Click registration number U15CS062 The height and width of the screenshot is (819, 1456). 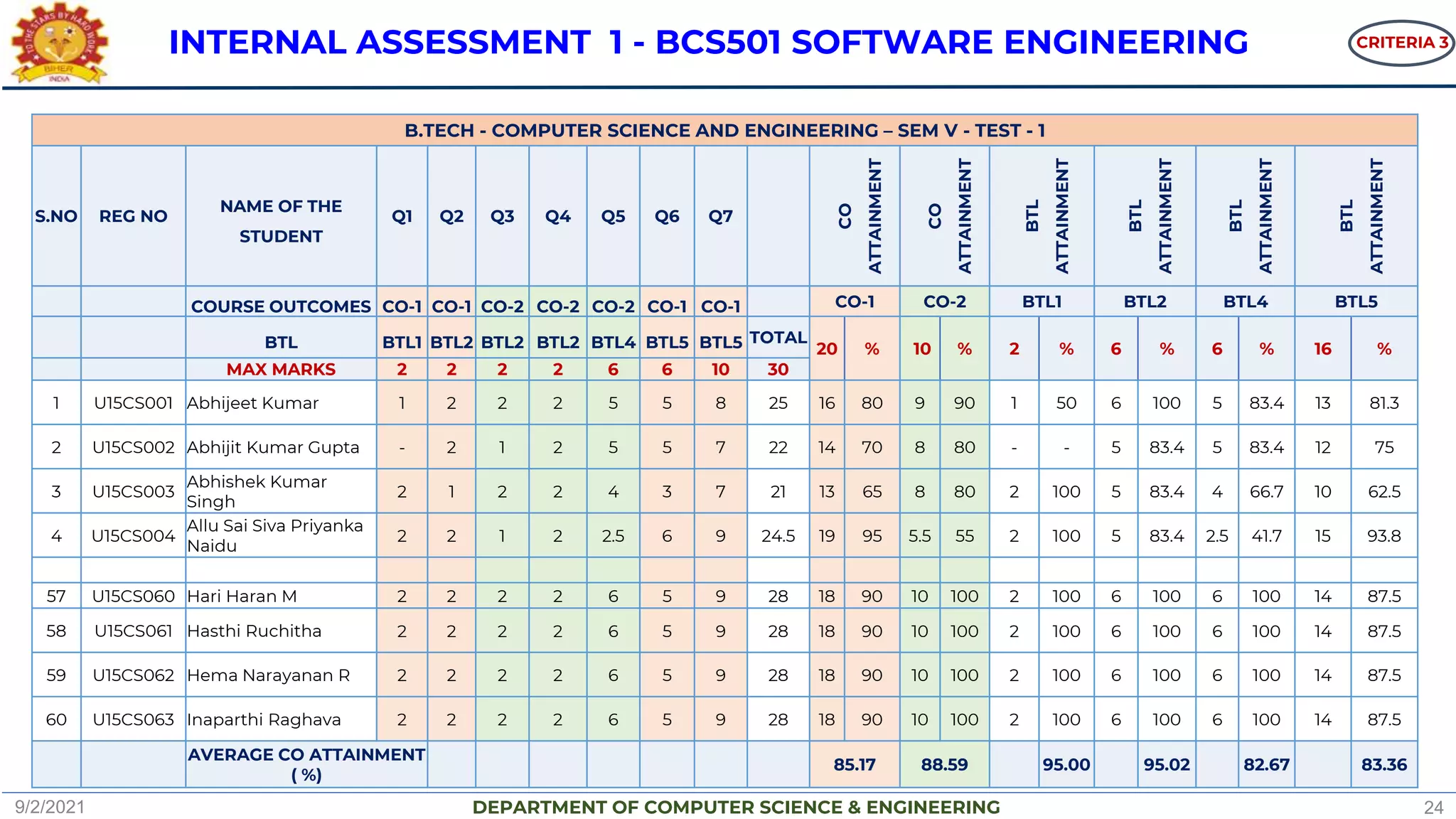133,675
